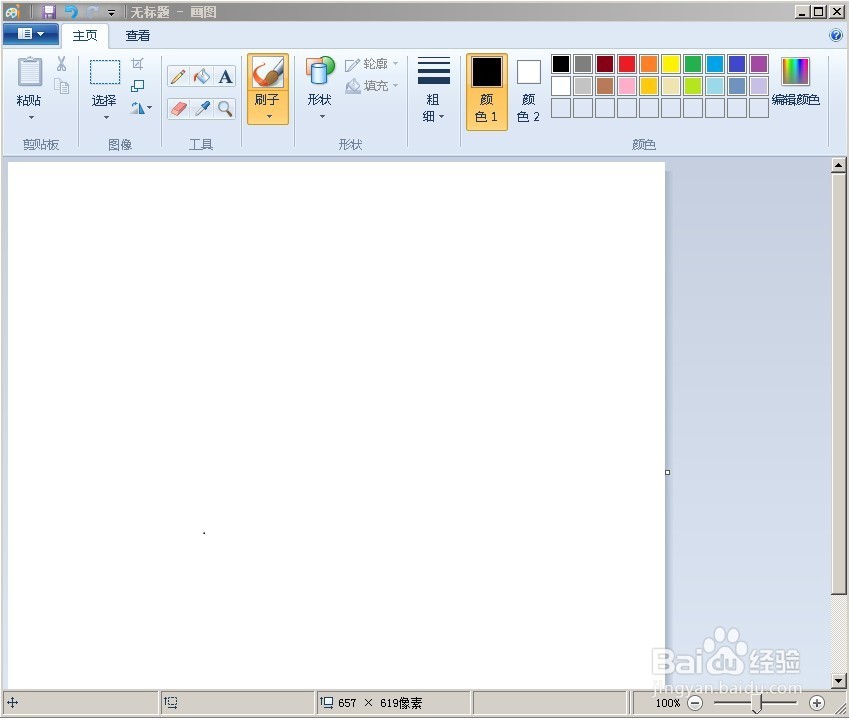Choose the Fill with color bucket tool

(202, 76)
